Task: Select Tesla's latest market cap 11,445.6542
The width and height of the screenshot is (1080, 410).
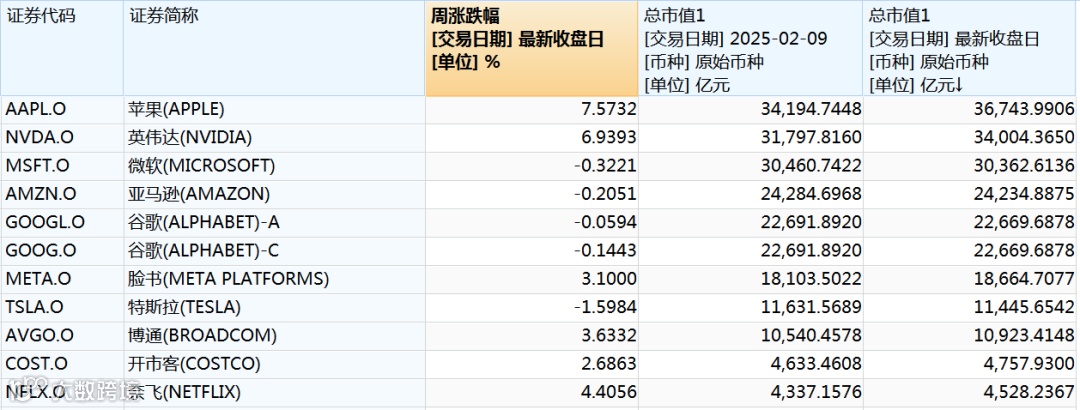Action: click(971, 307)
